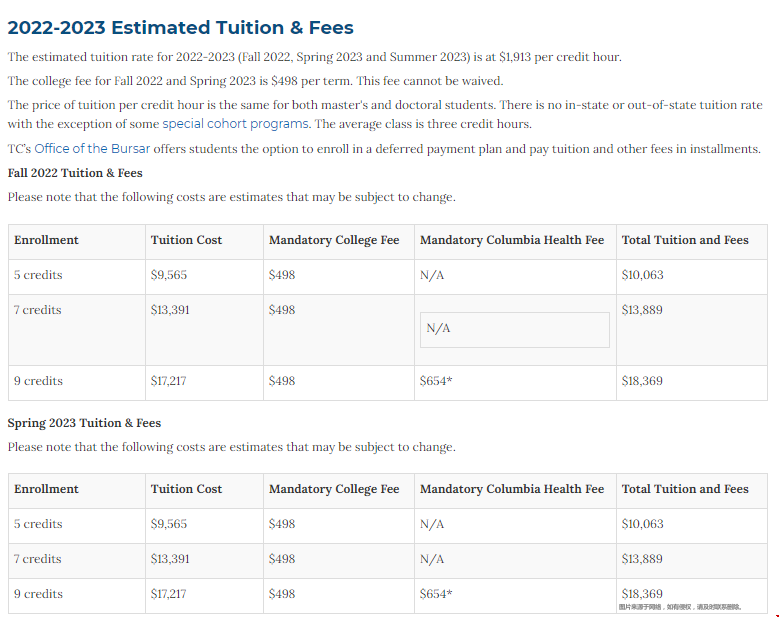Open the special cohort programs link
This screenshot has width=779, height=617.
click(x=236, y=124)
